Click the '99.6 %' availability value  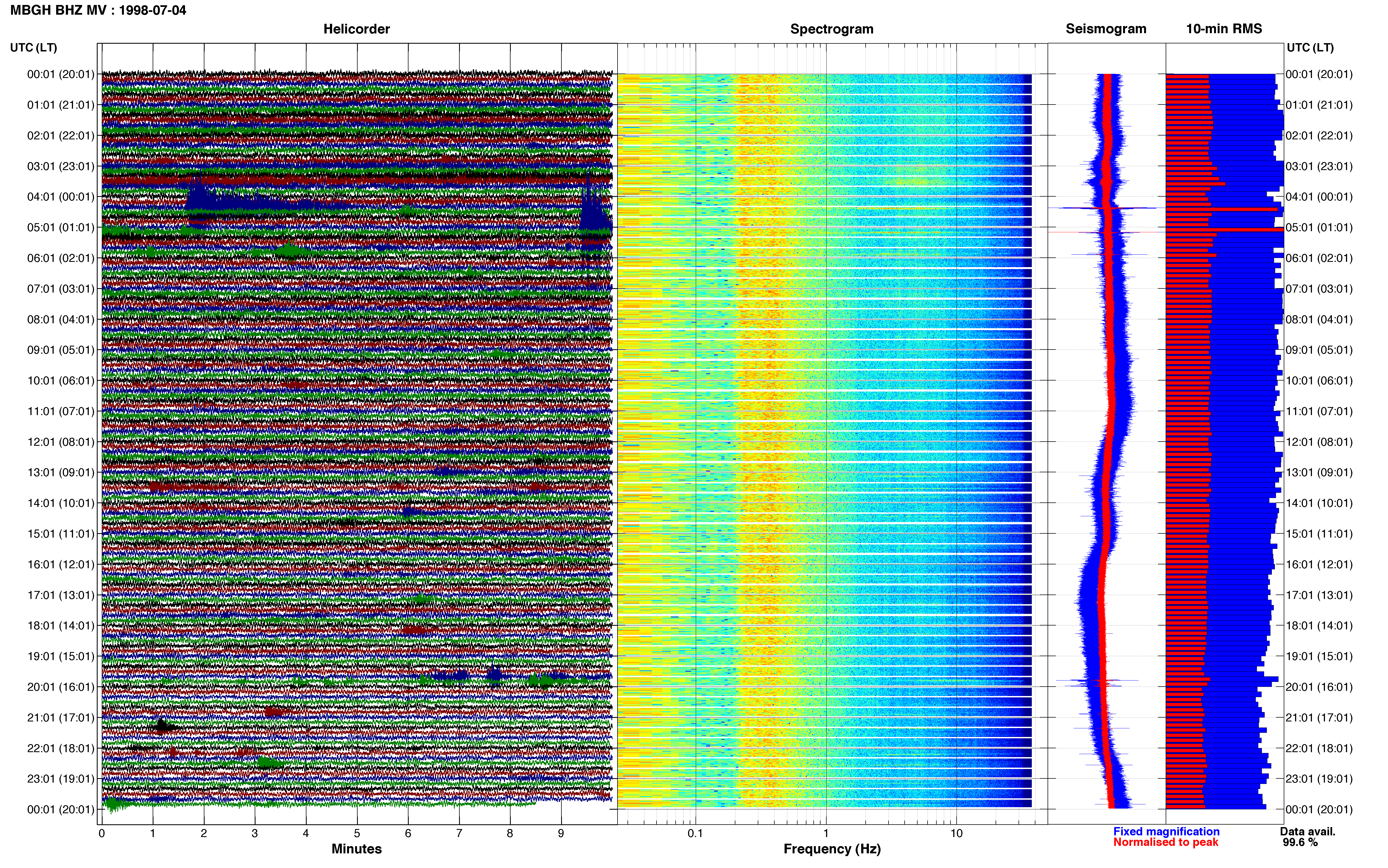click(x=1300, y=842)
